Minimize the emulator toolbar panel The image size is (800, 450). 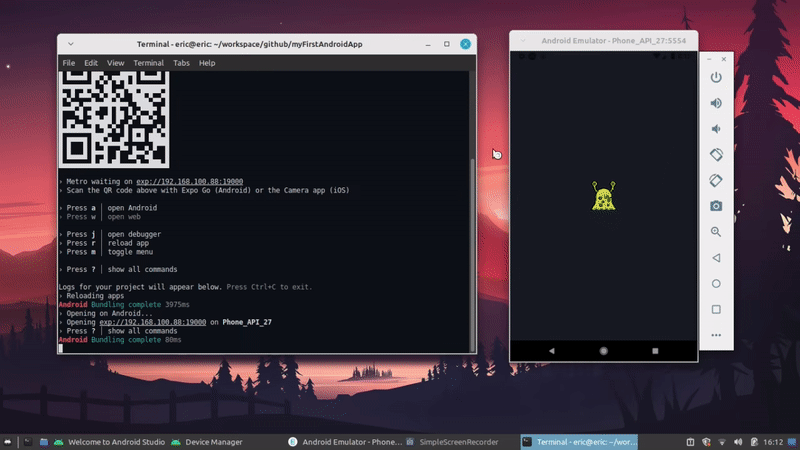click(709, 59)
